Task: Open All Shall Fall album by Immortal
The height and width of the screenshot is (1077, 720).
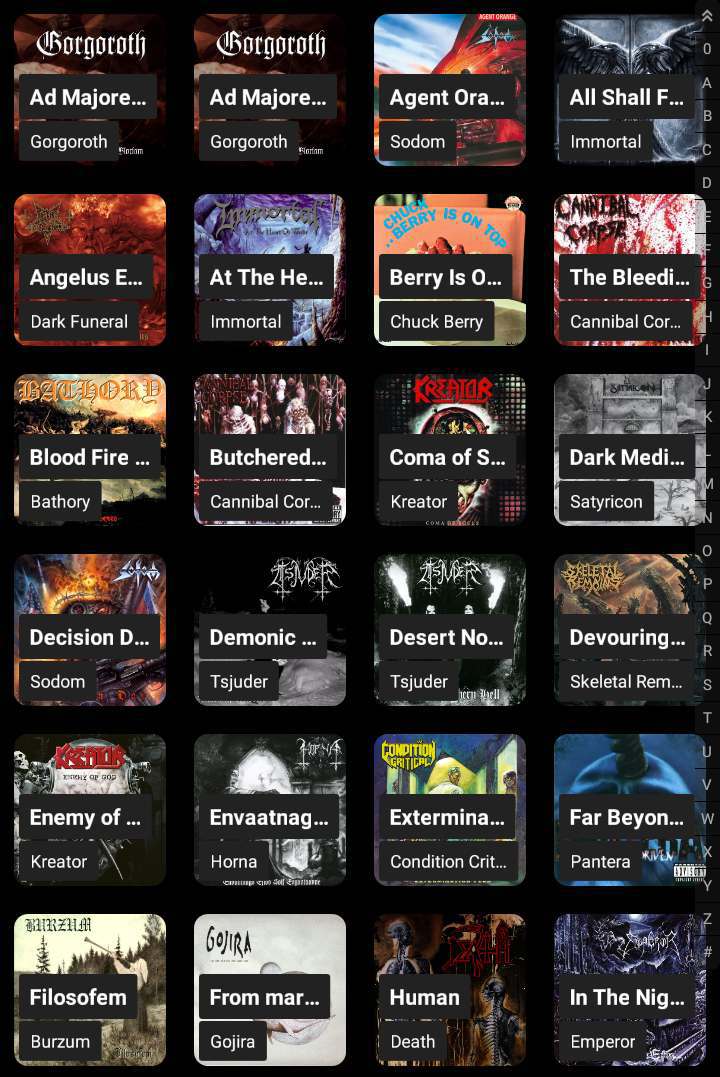Action: tap(630, 90)
